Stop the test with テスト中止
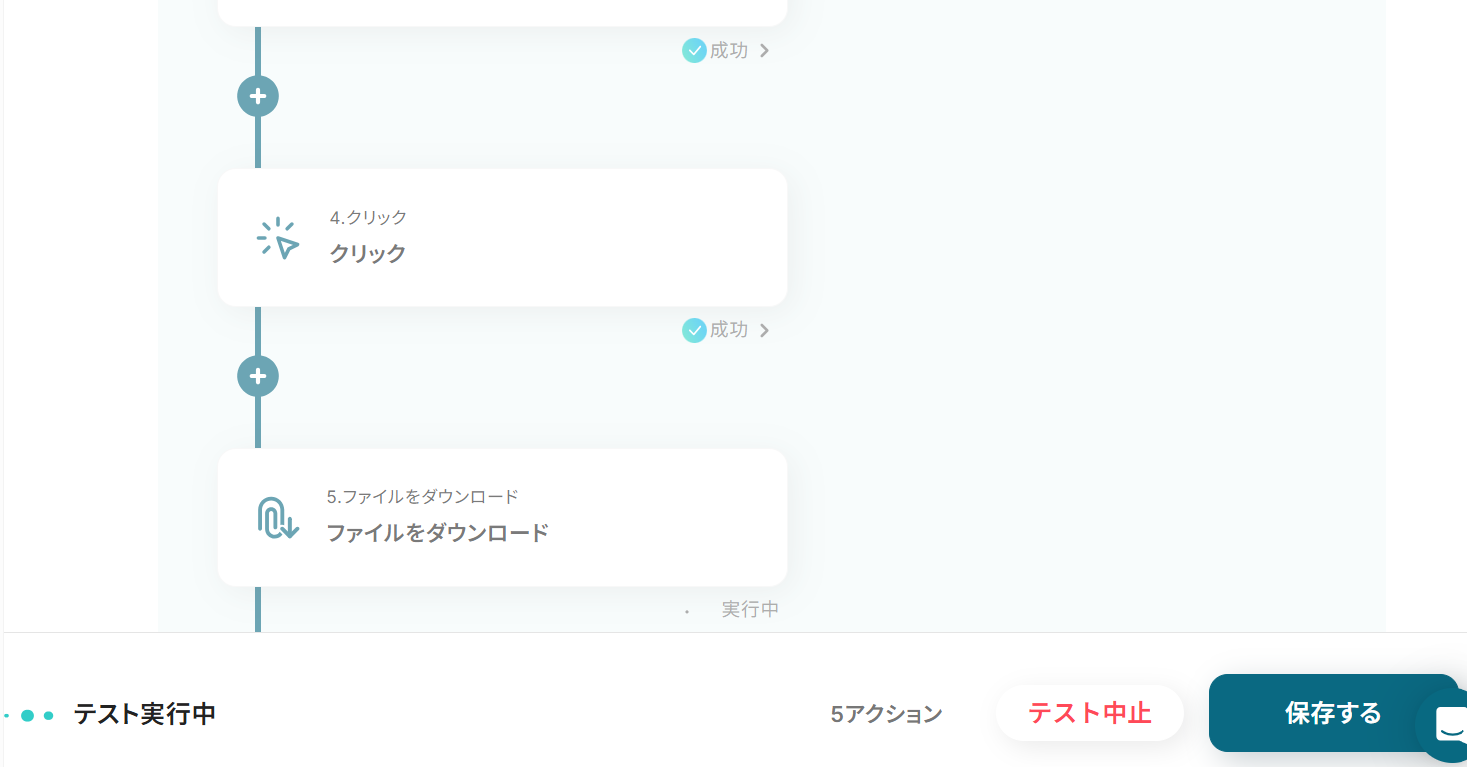Image resolution: width=1467 pixels, height=767 pixels. [1090, 713]
